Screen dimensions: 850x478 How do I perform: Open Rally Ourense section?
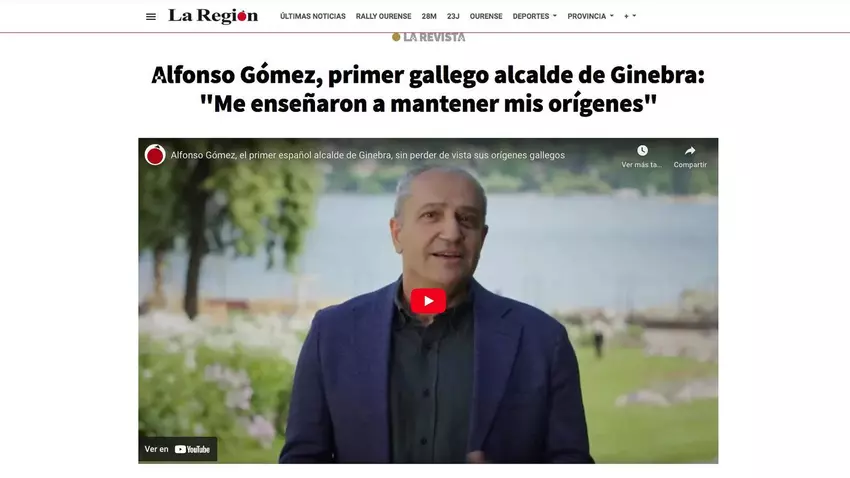pyautogui.click(x=383, y=16)
